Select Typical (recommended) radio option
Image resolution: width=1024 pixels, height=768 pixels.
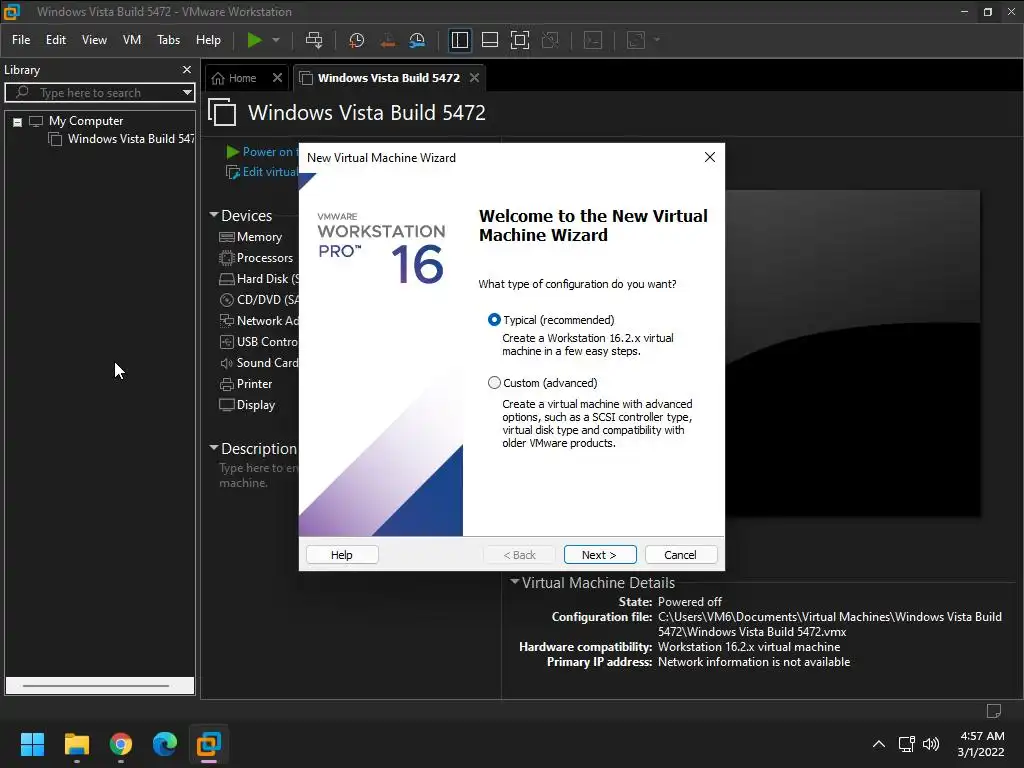(494, 319)
